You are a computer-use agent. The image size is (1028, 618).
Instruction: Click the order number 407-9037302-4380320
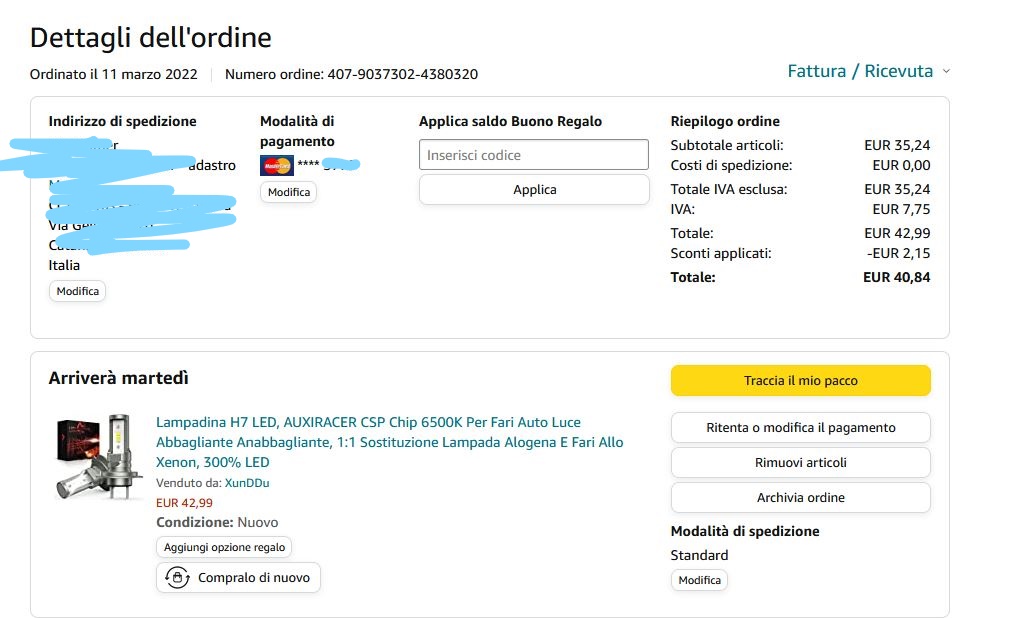402,74
